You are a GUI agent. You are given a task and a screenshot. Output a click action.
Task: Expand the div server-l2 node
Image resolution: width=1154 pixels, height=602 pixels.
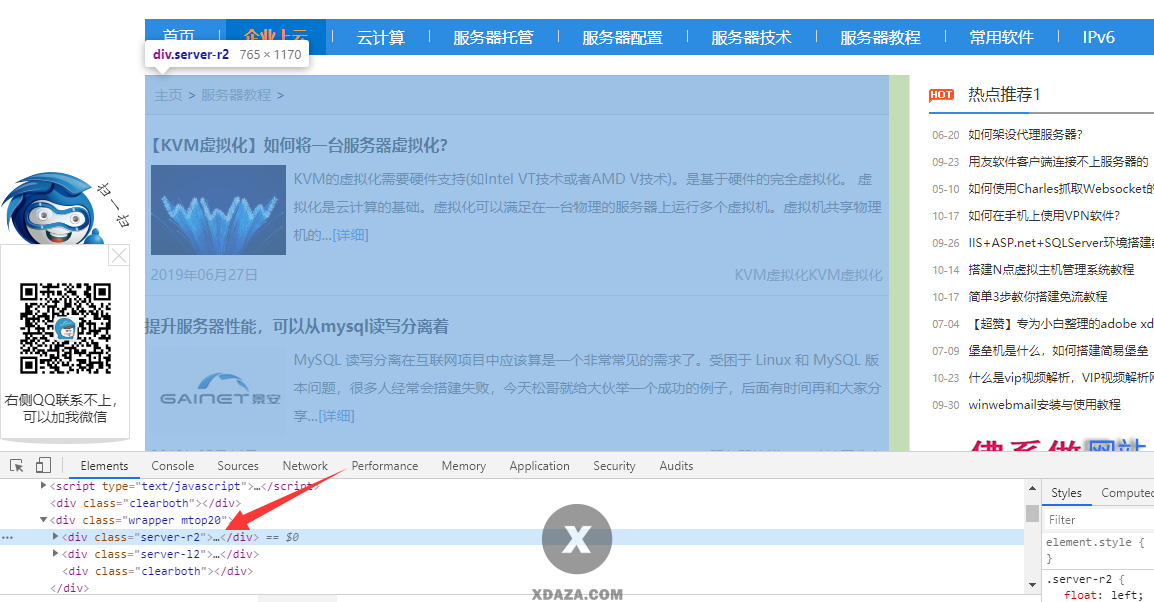[x=55, y=553]
